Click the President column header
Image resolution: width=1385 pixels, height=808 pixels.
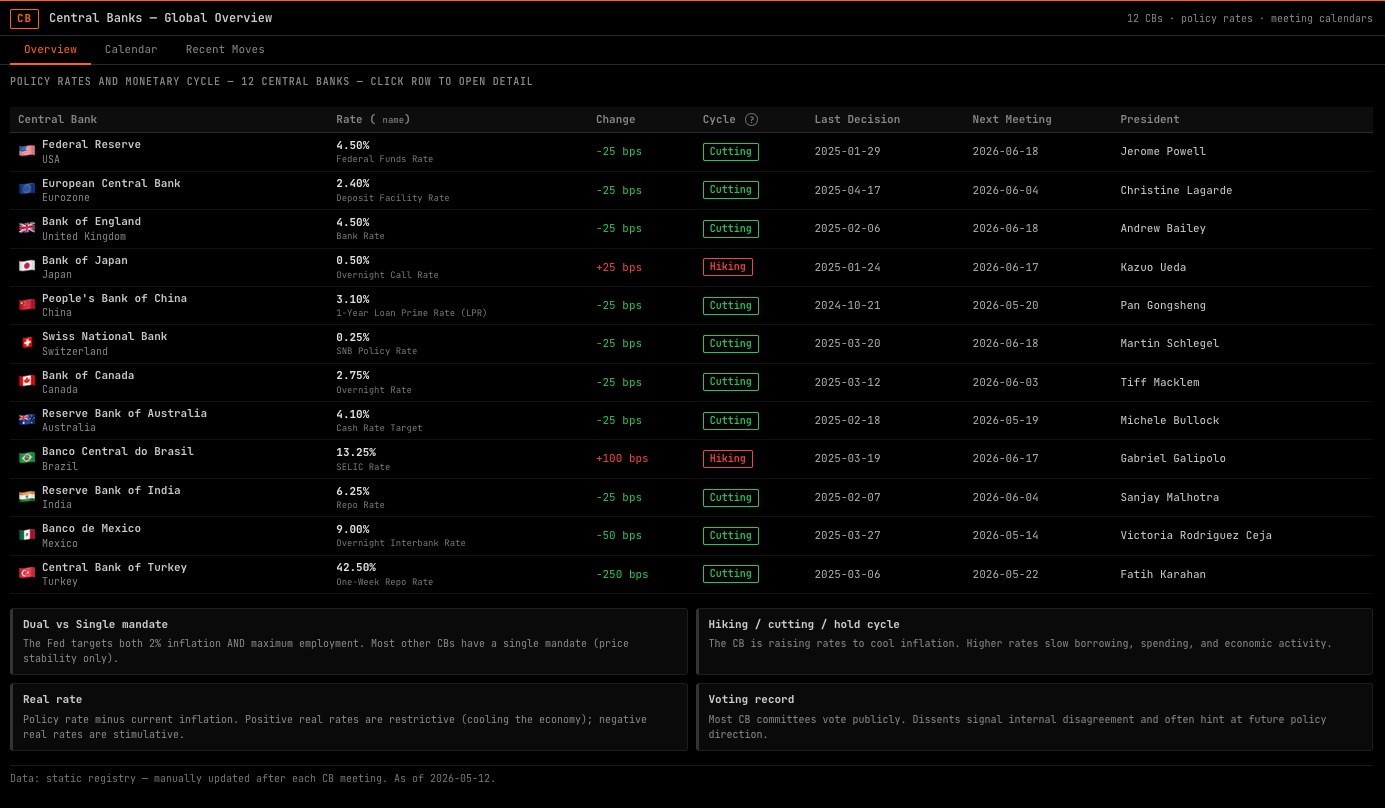1150,120
